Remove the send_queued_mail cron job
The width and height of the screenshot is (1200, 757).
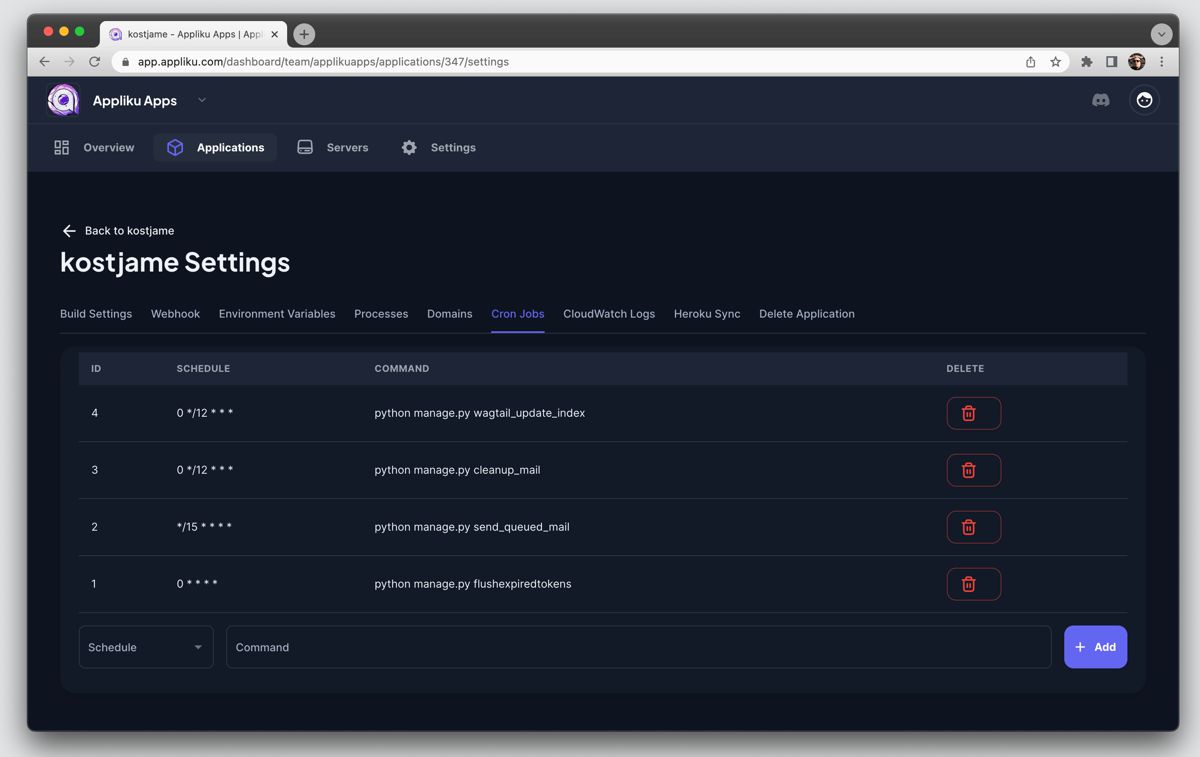coord(973,527)
